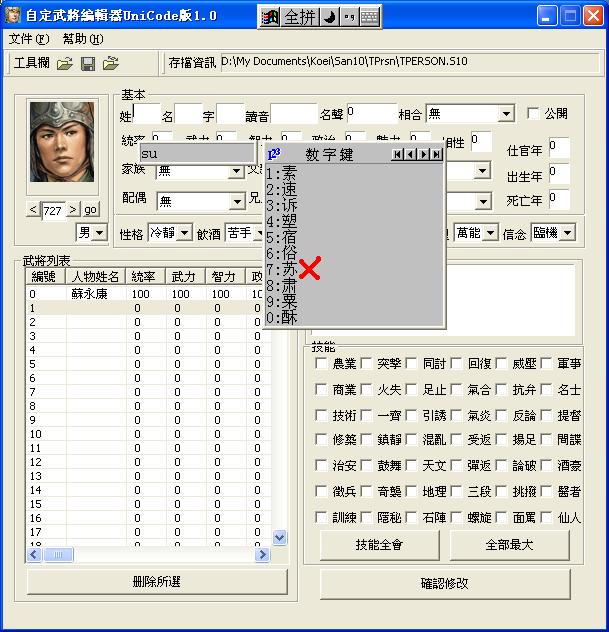This screenshot has width=609, height=632.
Task: Click the horizontal scrollbar thumb in 武將列表
Action: point(58,555)
